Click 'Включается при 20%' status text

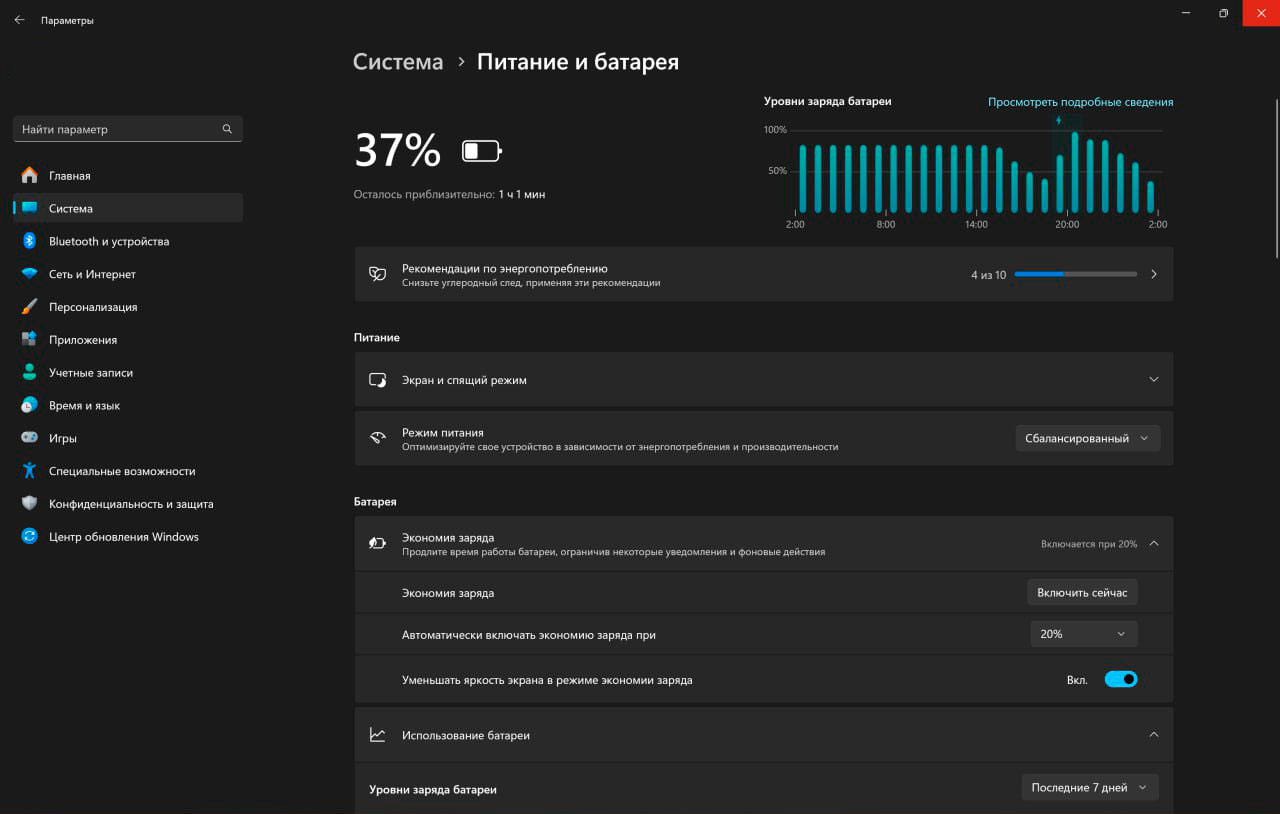(x=1089, y=544)
